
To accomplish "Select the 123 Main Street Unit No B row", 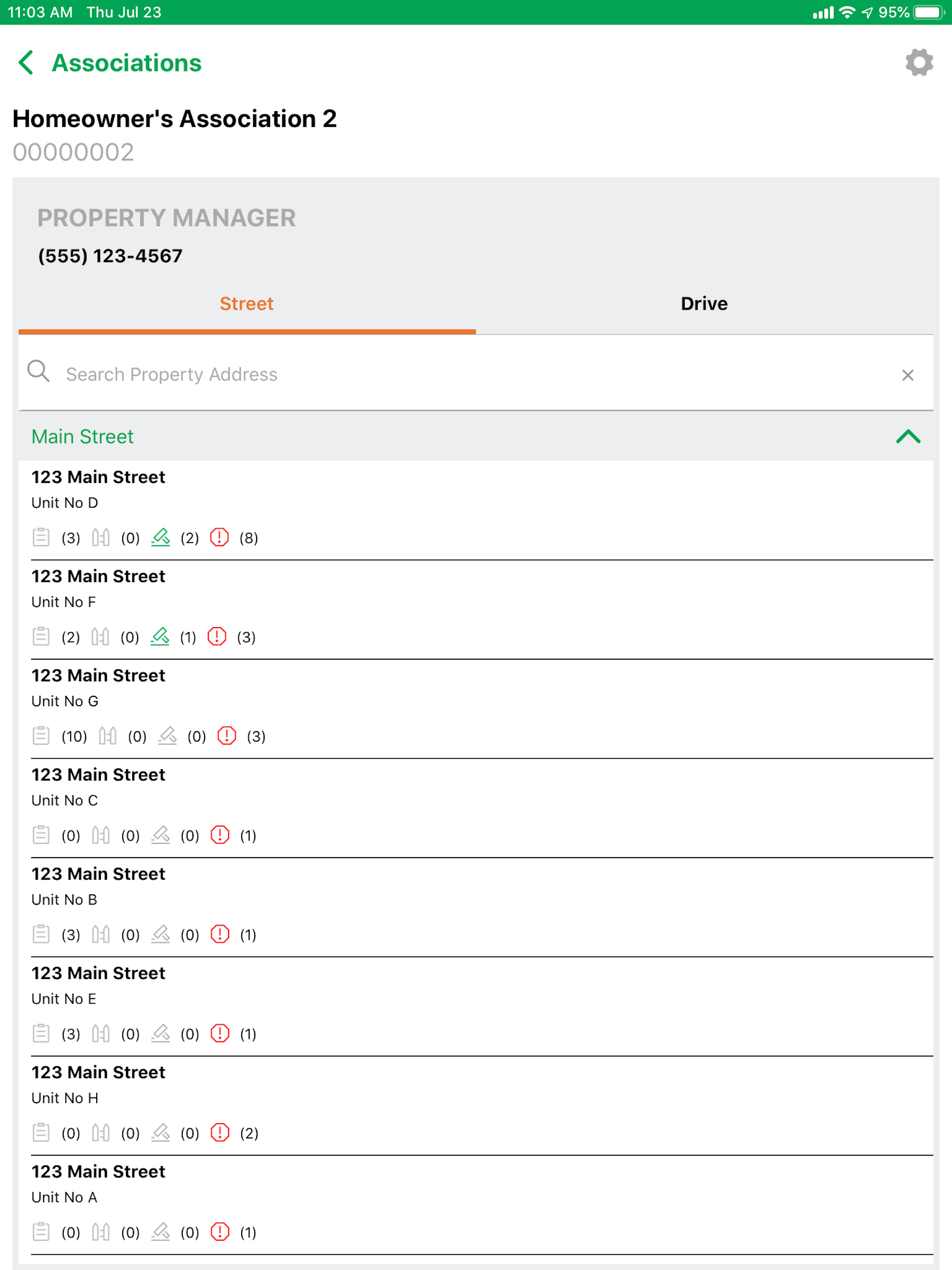I will 476,908.
